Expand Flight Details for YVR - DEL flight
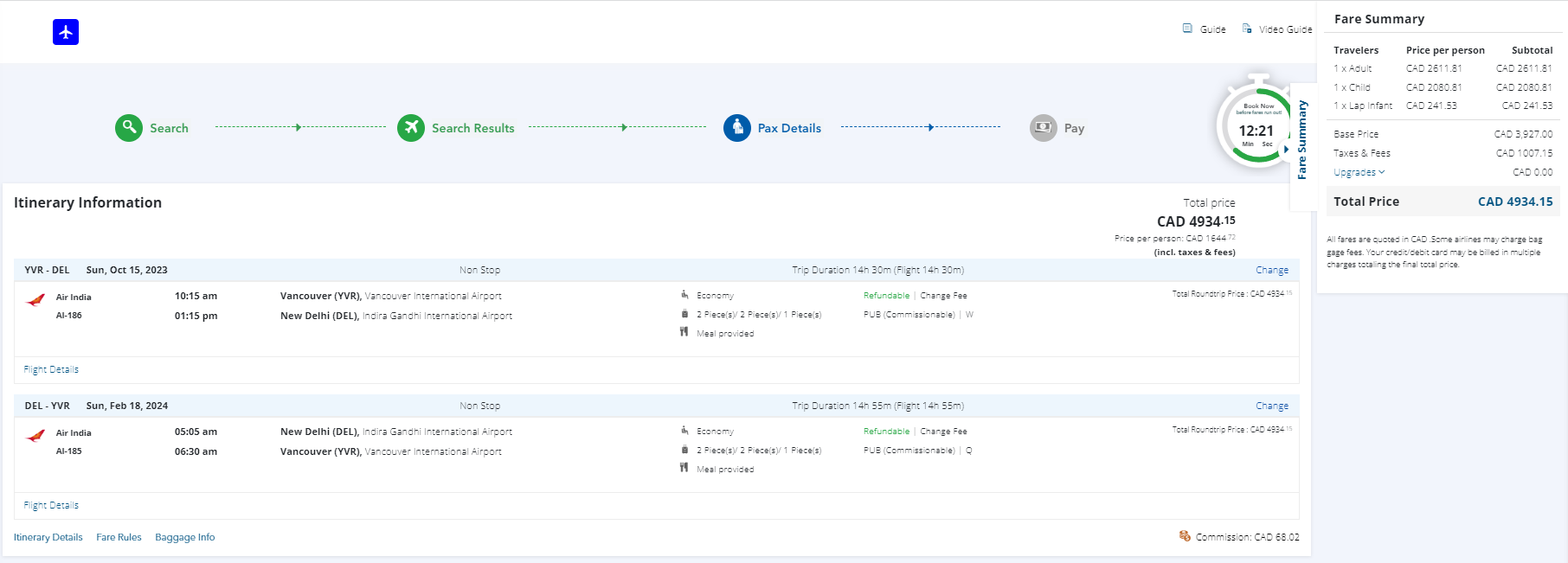The image size is (1568, 563). (x=51, y=369)
